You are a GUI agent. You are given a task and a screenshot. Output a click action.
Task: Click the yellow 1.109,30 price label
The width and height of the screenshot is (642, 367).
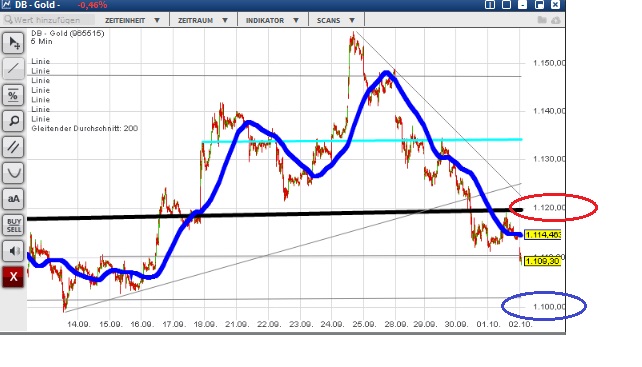click(x=542, y=261)
